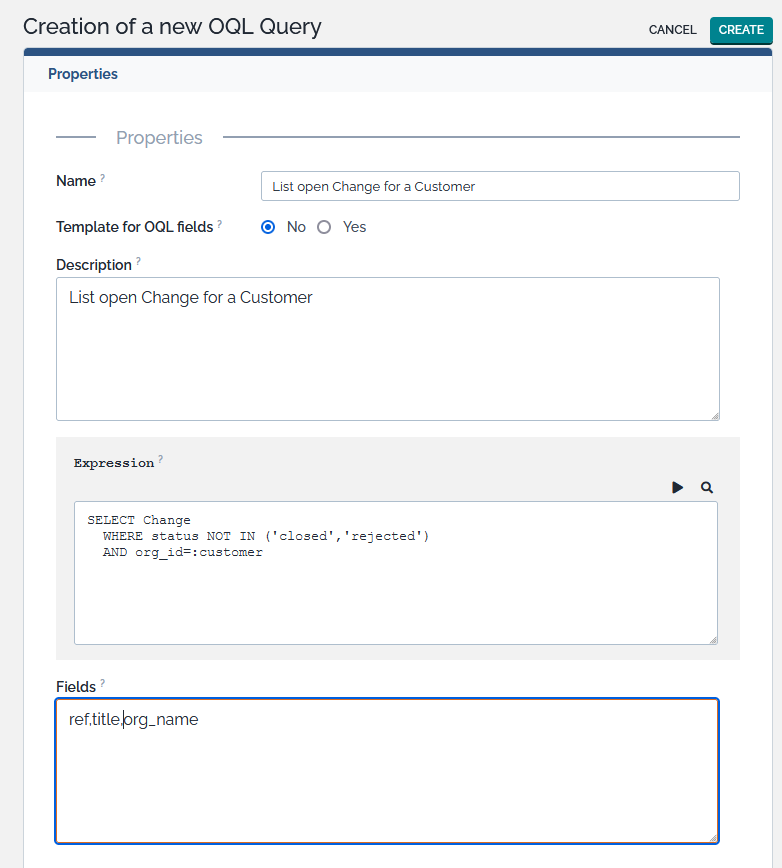The height and width of the screenshot is (868, 782).
Task: Cancel the new OQL query creation
Action: click(x=672, y=30)
